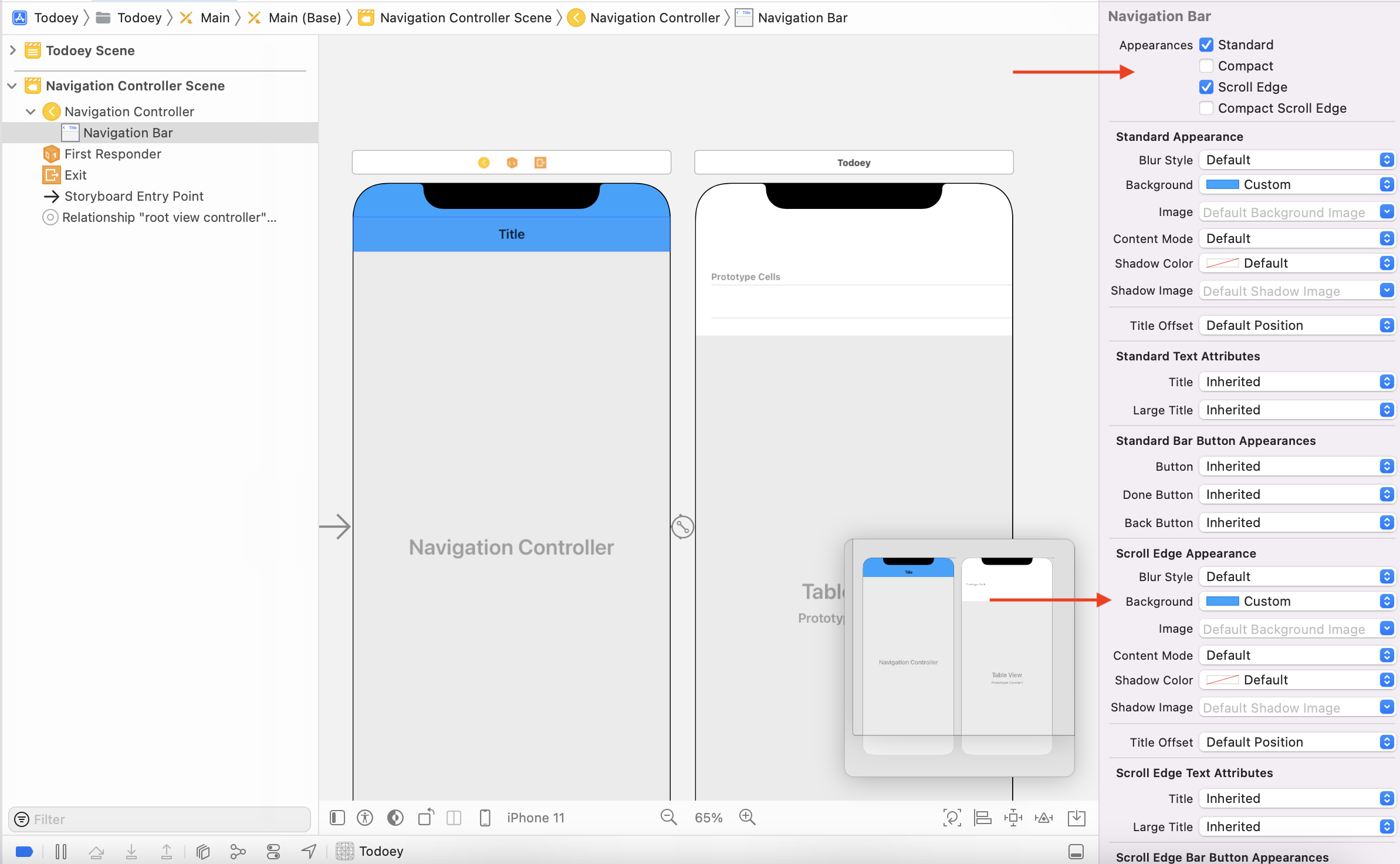Uncheck the Scroll Edge appearance checkbox
The image size is (1400, 864).
1206,87
